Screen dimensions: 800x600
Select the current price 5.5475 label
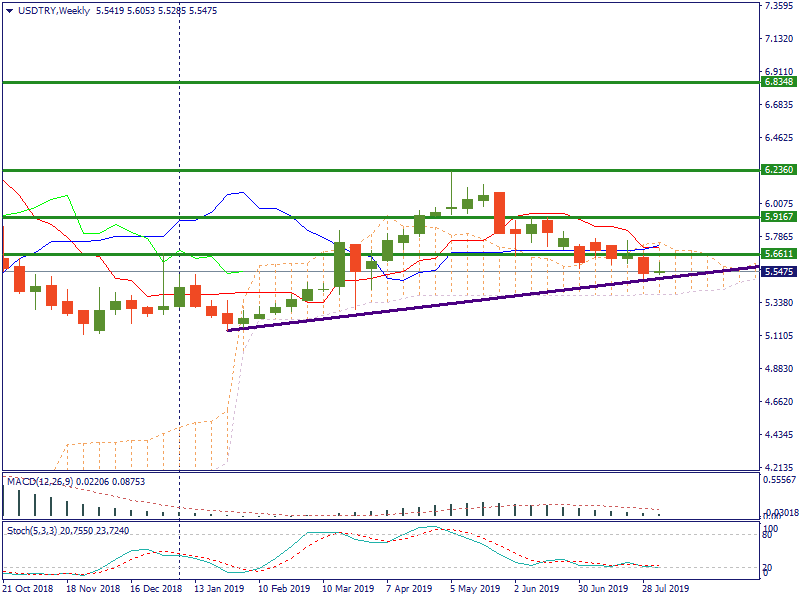click(x=778, y=271)
